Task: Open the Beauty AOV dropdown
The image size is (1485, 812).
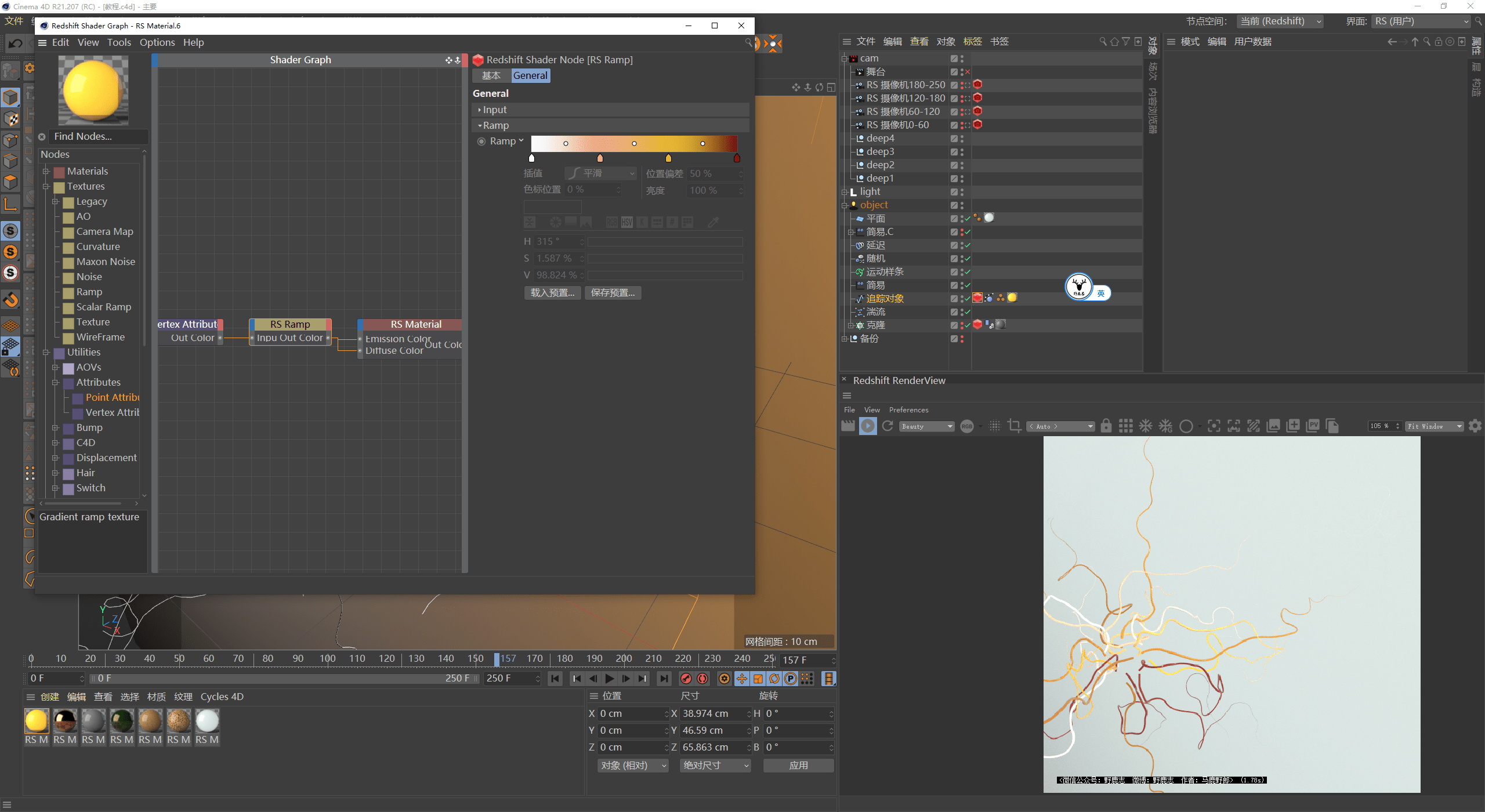Action: 927,426
